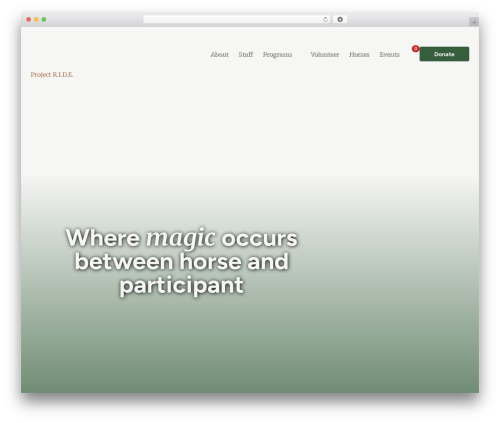Open the Programs menu item

277,54
